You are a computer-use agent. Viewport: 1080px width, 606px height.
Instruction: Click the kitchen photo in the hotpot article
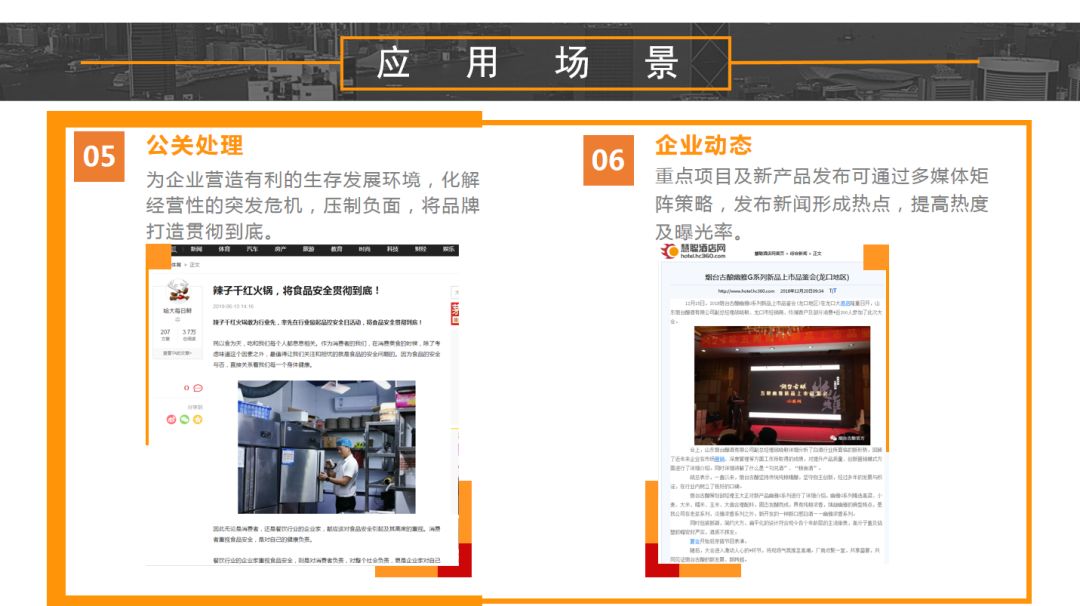point(326,447)
